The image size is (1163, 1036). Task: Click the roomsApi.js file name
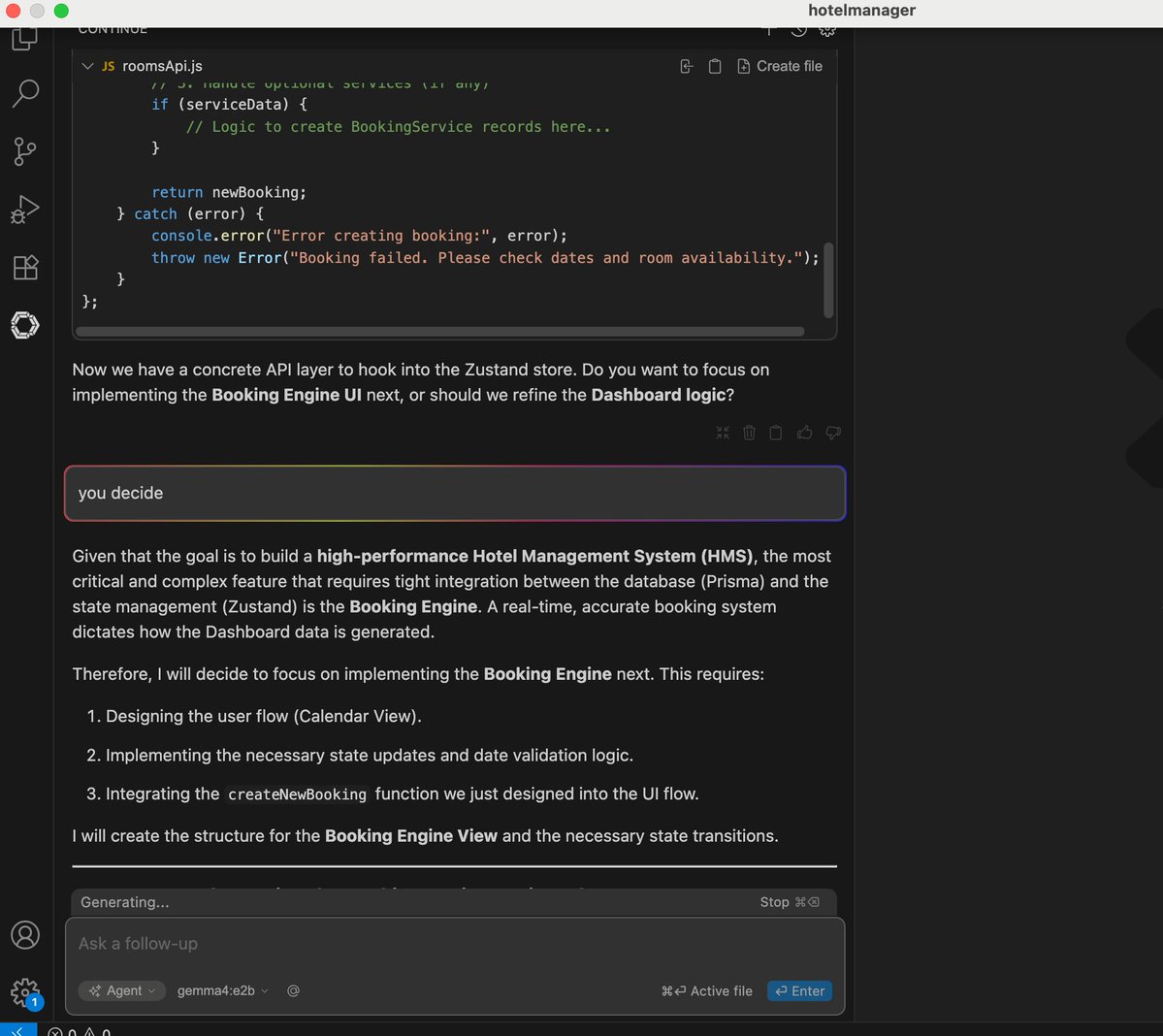pos(162,66)
